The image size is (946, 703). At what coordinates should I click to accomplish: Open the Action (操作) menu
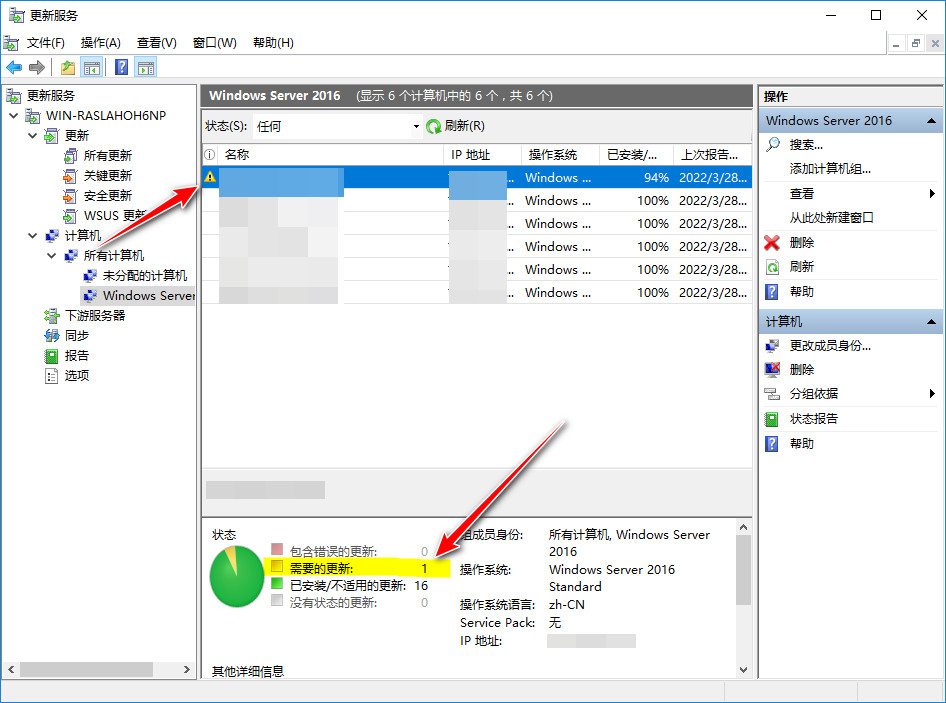(x=101, y=43)
